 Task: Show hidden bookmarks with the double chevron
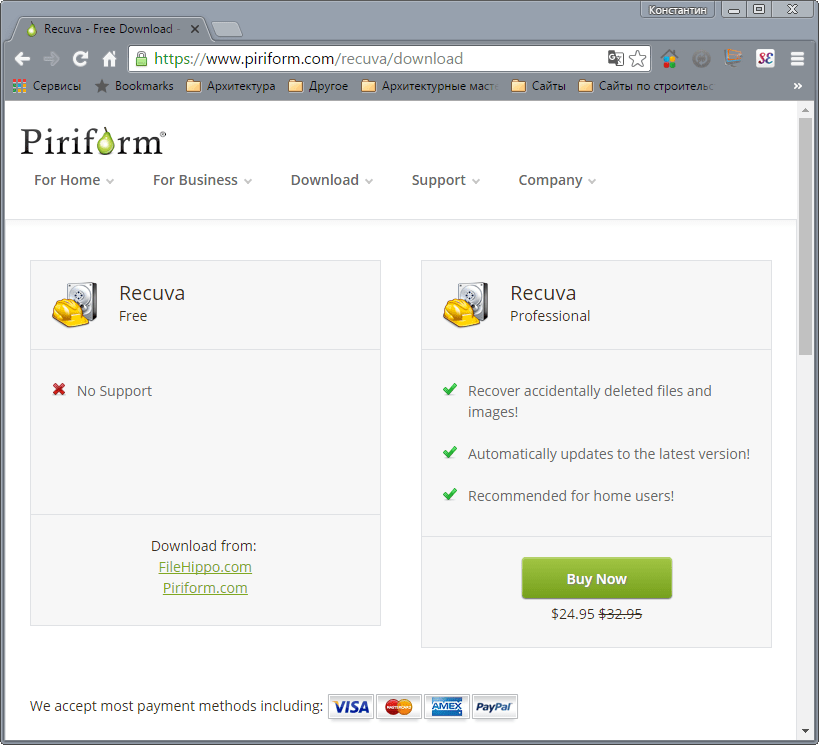click(x=798, y=86)
